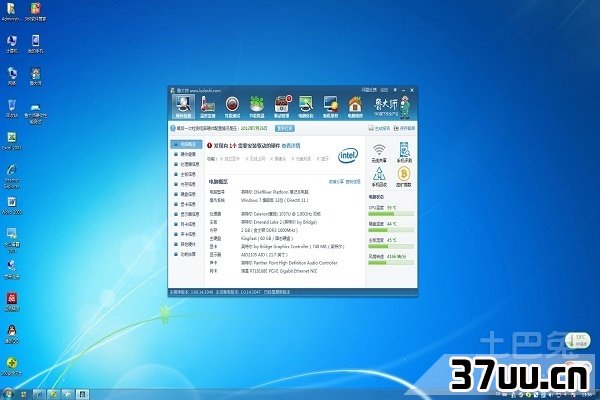Click hard disk temperature 44℃ green bar
This screenshot has height=400, width=600.
tap(391, 230)
